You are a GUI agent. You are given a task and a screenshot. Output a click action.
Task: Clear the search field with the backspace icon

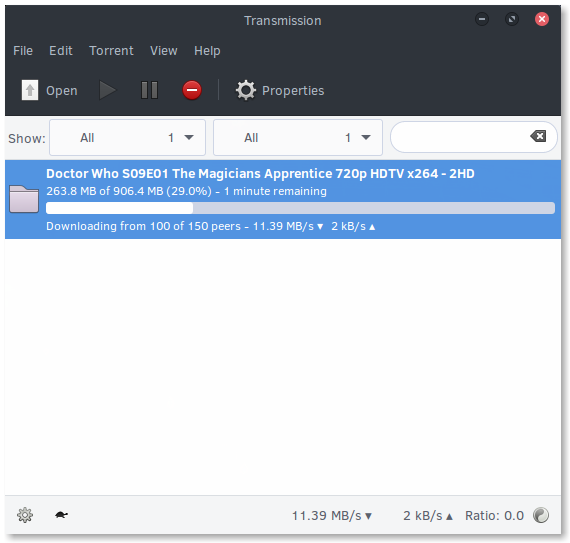click(x=538, y=136)
